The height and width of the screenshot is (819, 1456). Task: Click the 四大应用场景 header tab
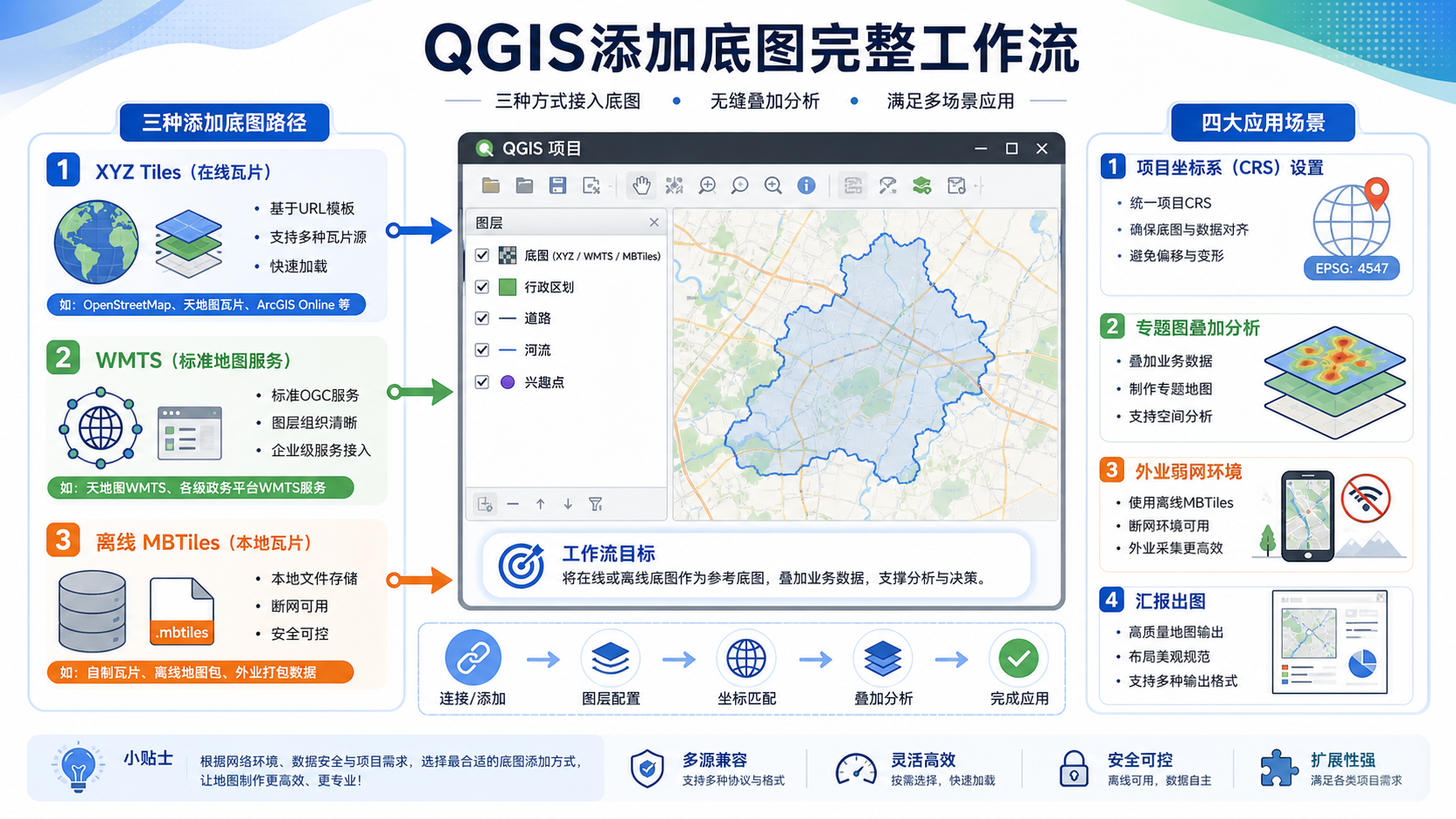(1263, 123)
